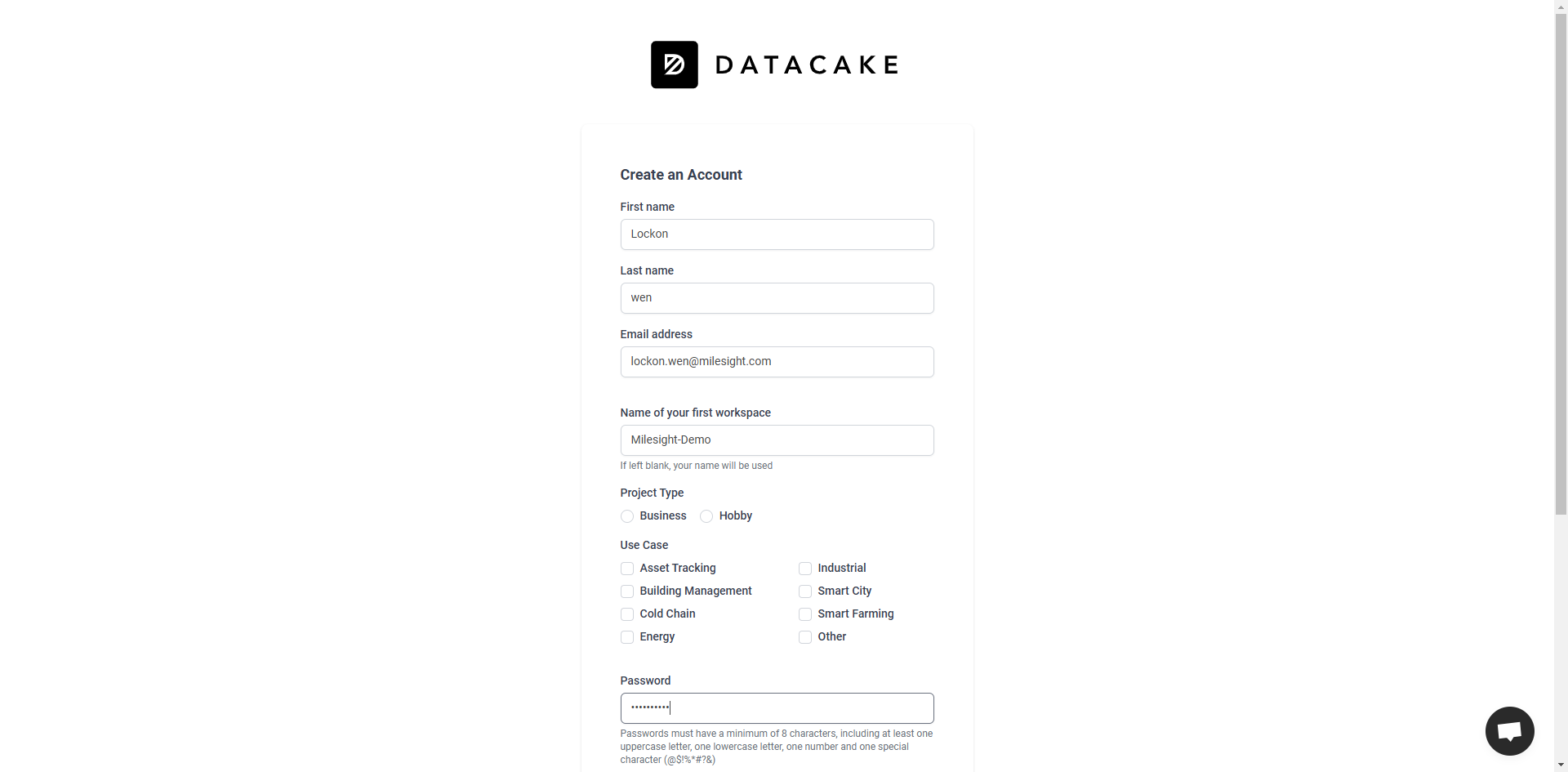1568x772 pixels.
Task: Check the Asset Tracking use case
Action: coord(626,569)
